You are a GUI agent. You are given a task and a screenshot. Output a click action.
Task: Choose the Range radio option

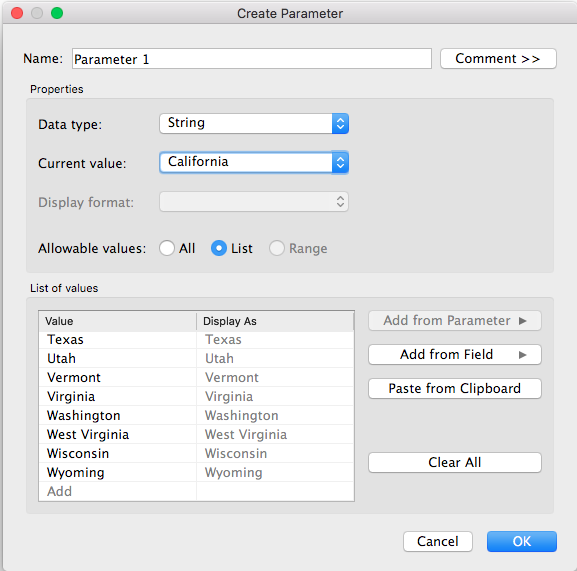click(277, 248)
